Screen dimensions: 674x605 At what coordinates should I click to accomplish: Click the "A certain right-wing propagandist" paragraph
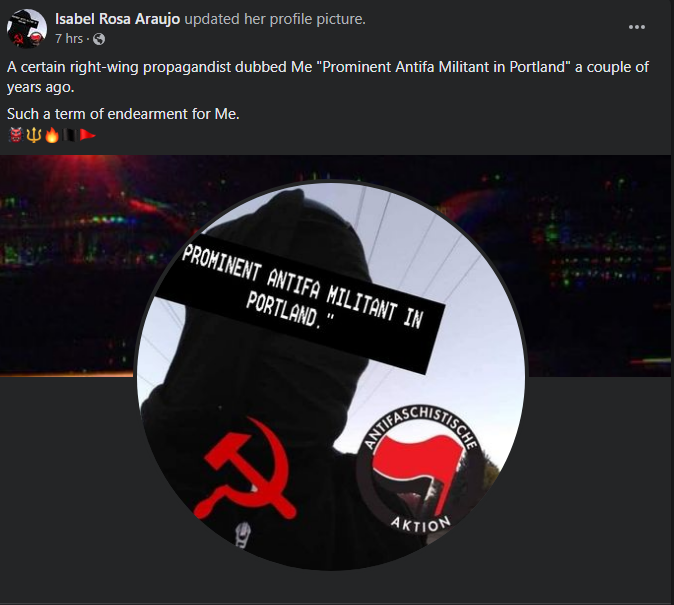click(328, 77)
